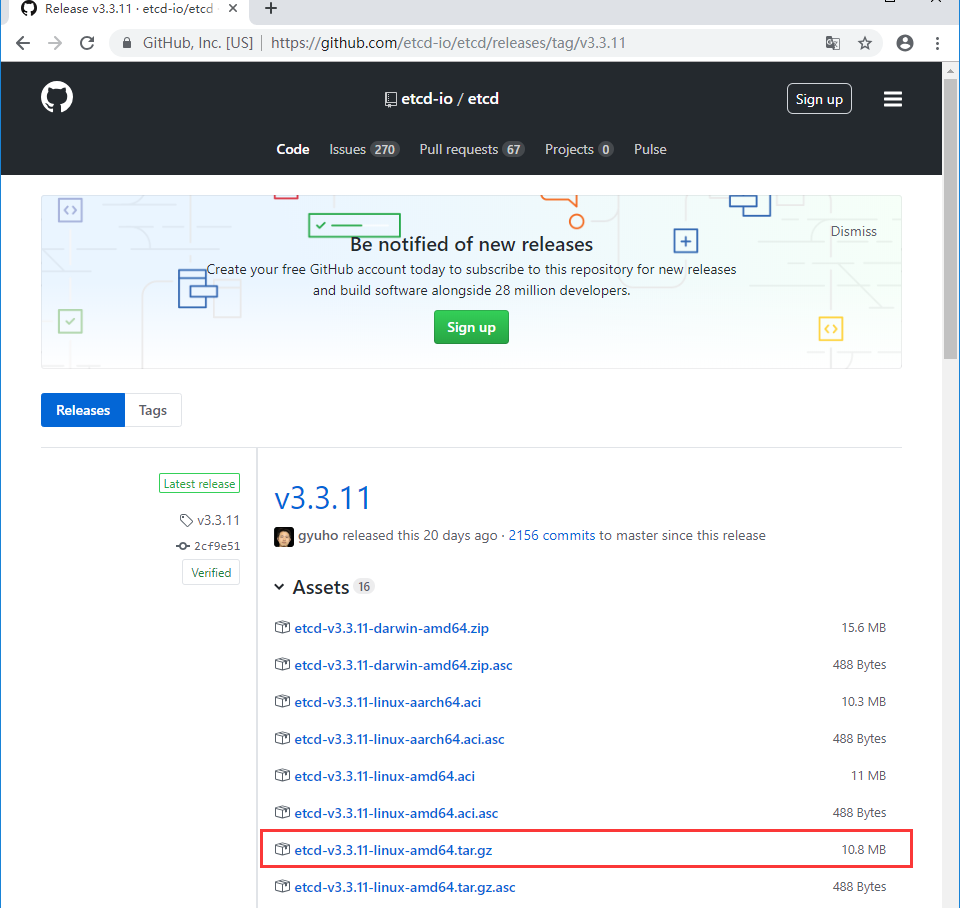Click package icon for linux-amd64.tar.gz
This screenshot has height=908, width=960.
click(282, 849)
